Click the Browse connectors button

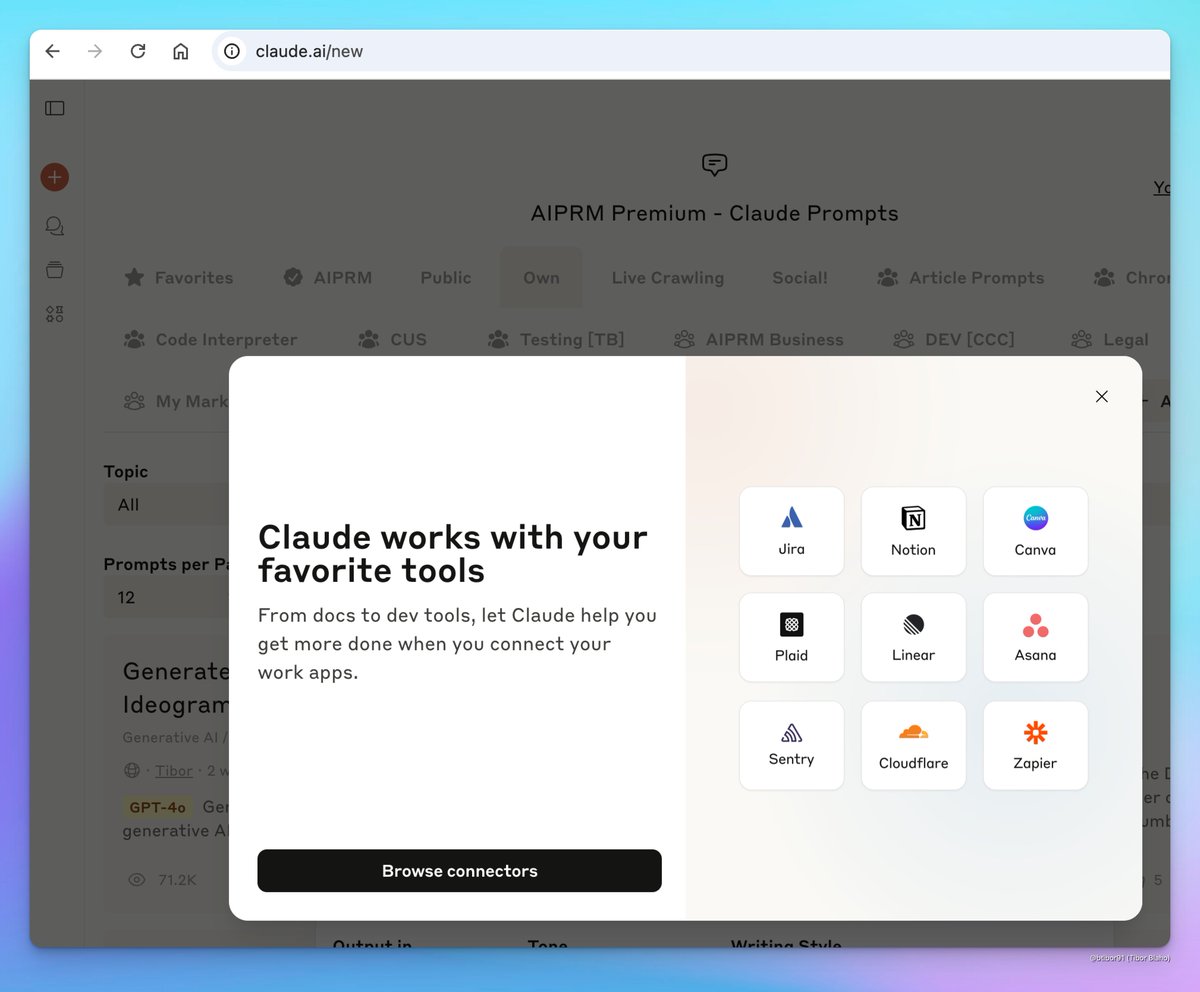click(x=460, y=871)
